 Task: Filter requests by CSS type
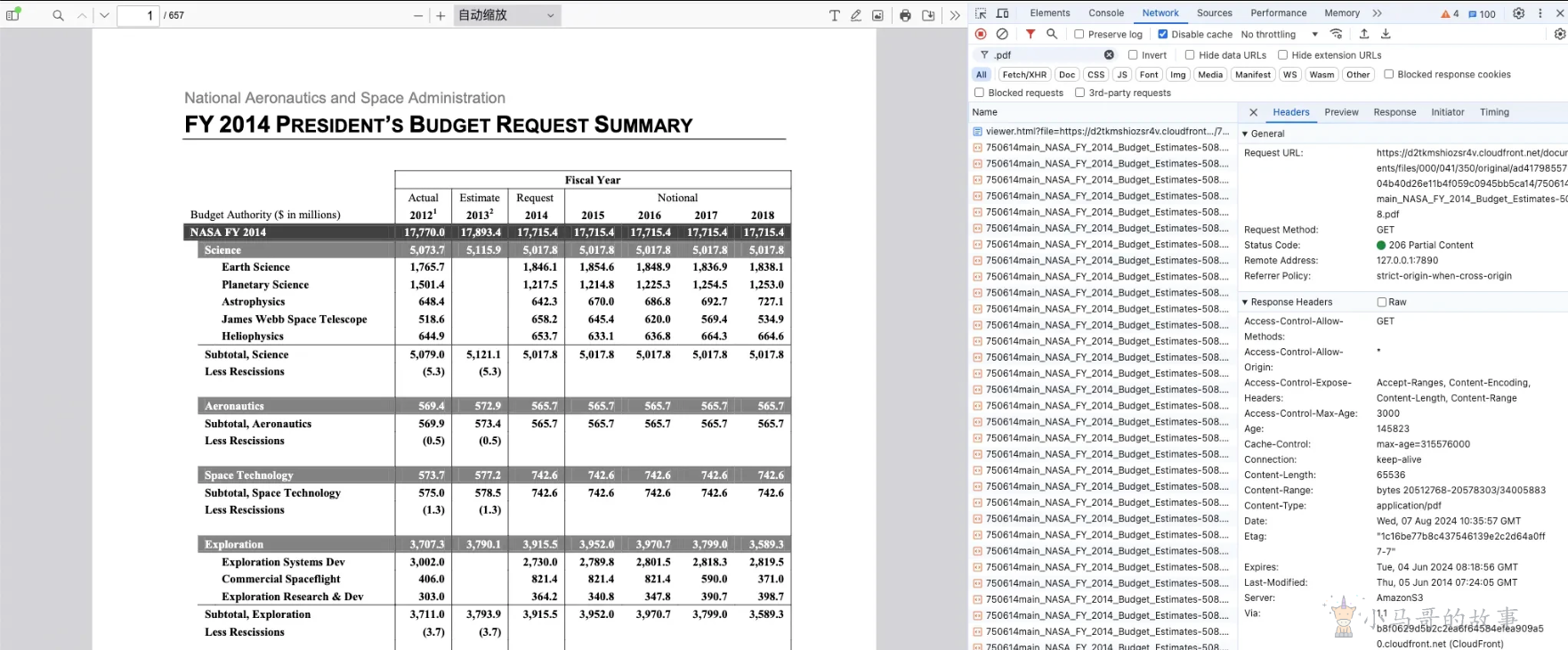1096,75
